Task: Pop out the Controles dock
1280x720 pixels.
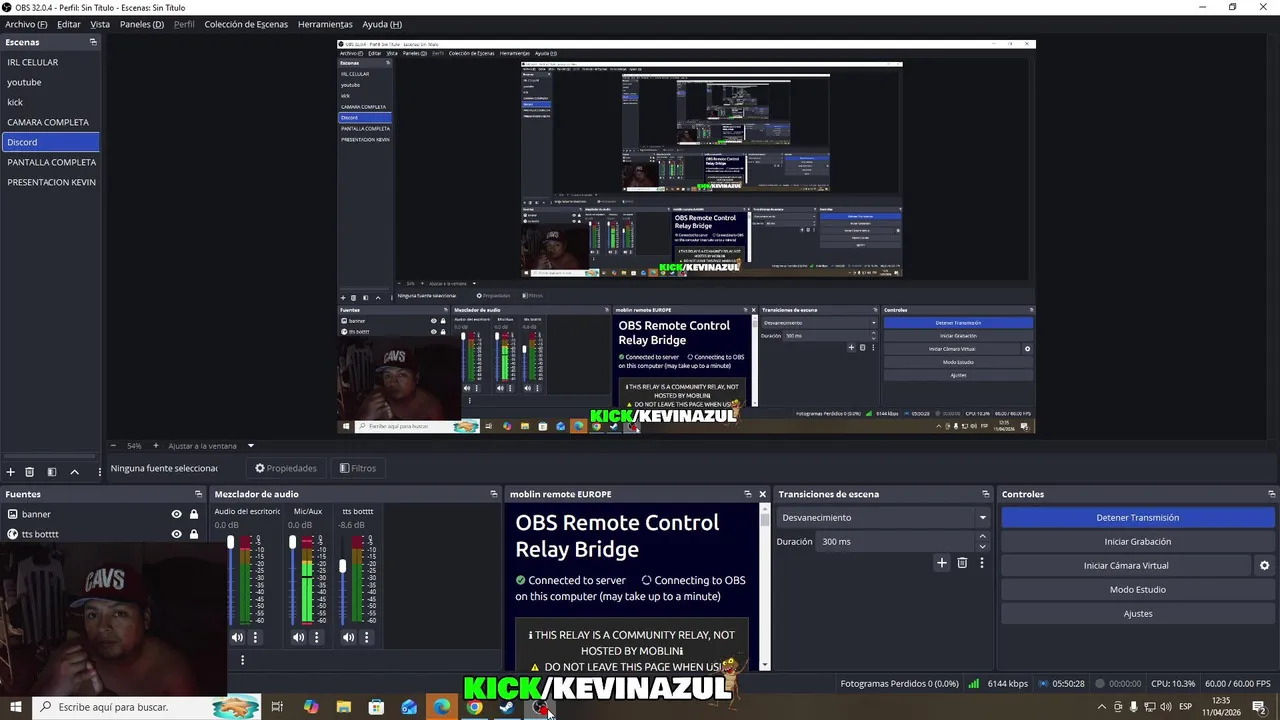Action: [1271, 494]
